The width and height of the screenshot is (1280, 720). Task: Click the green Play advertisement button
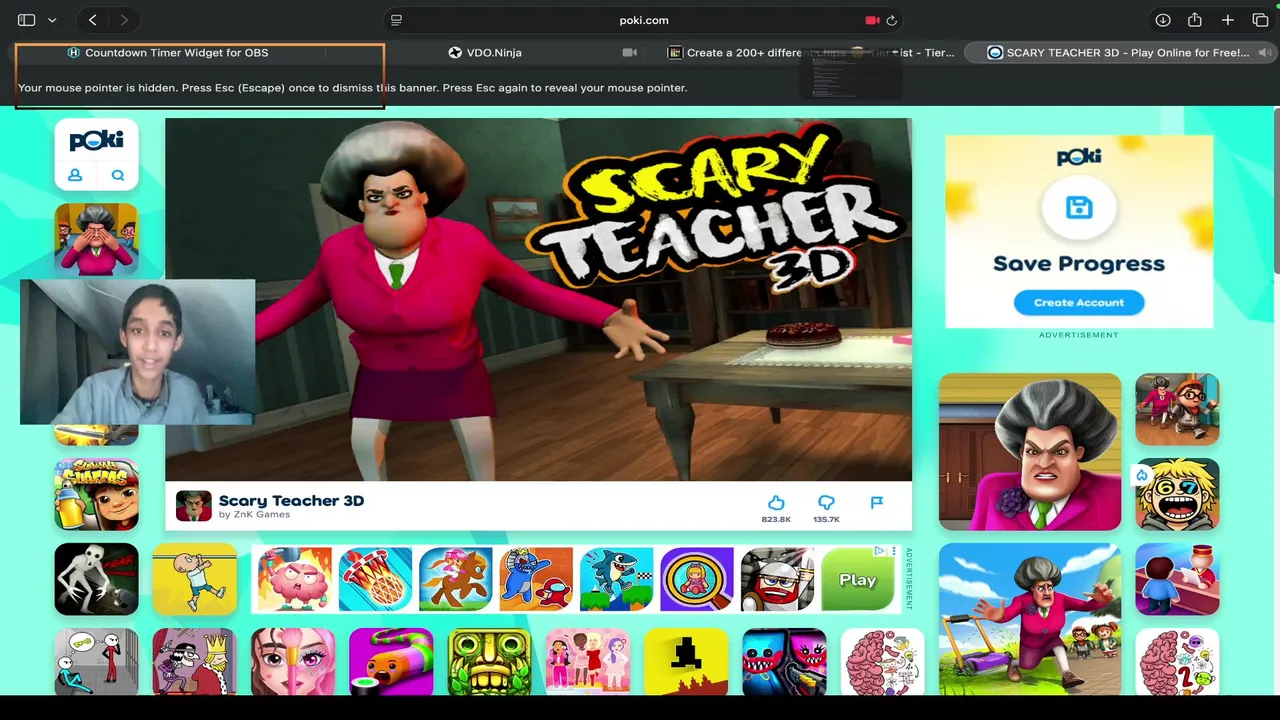857,579
